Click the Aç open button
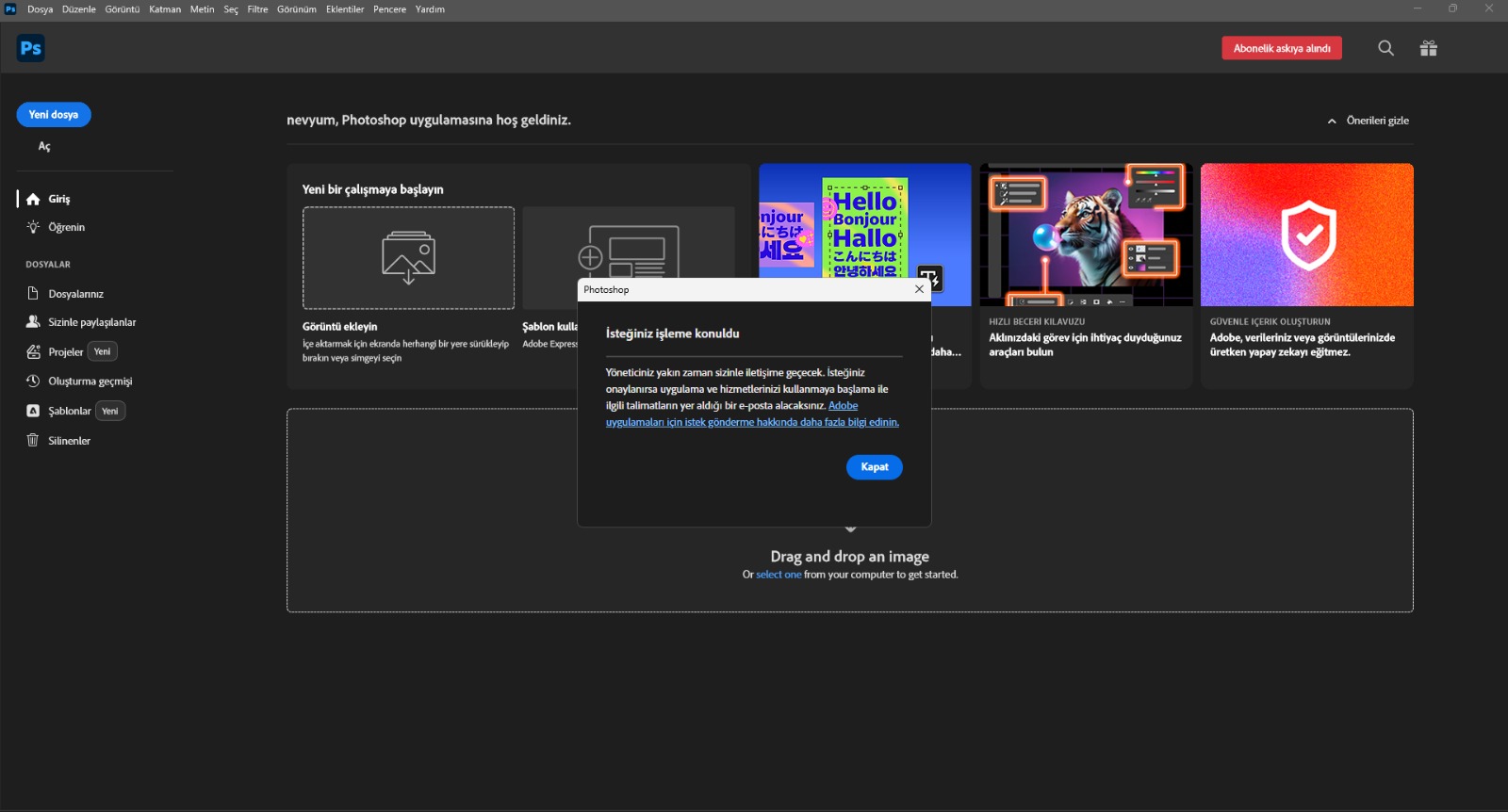This screenshot has width=1508, height=812. pos(44,147)
